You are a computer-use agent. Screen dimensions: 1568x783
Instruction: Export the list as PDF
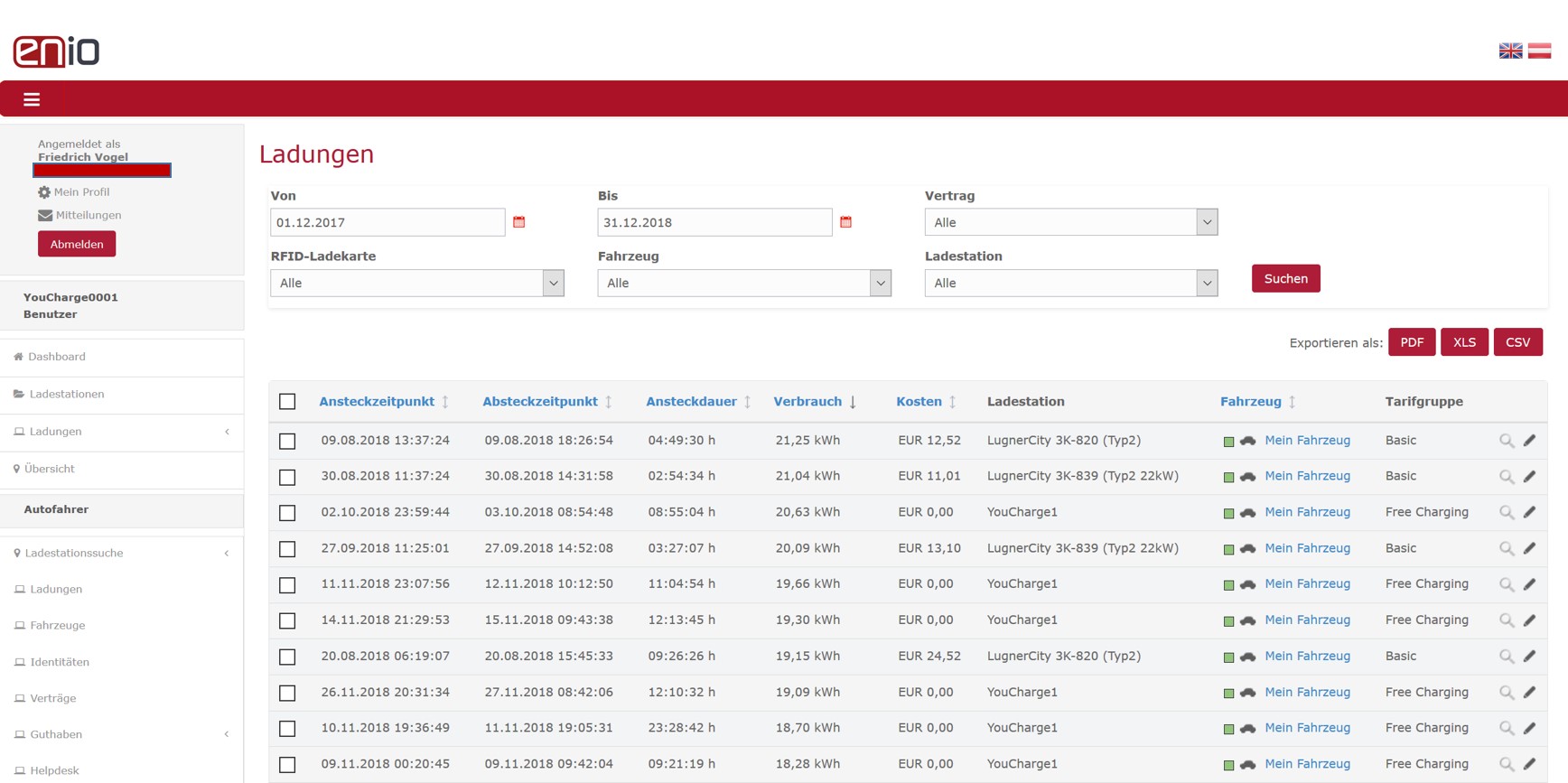[x=1411, y=342]
